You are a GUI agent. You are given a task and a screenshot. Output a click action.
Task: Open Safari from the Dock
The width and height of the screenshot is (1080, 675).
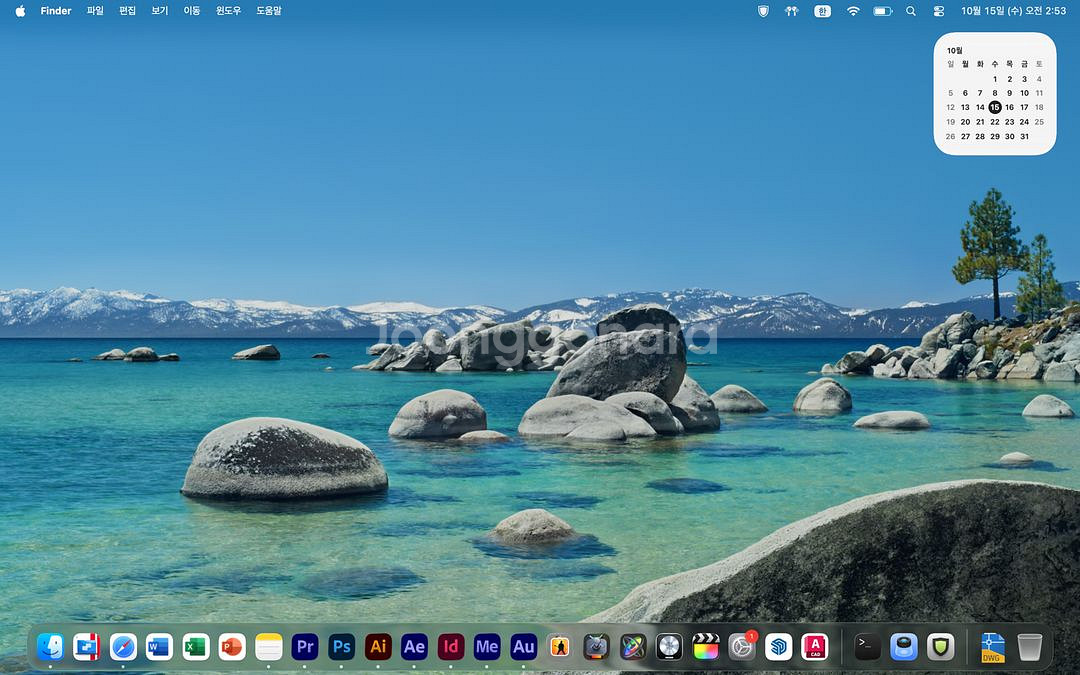[x=122, y=647]
